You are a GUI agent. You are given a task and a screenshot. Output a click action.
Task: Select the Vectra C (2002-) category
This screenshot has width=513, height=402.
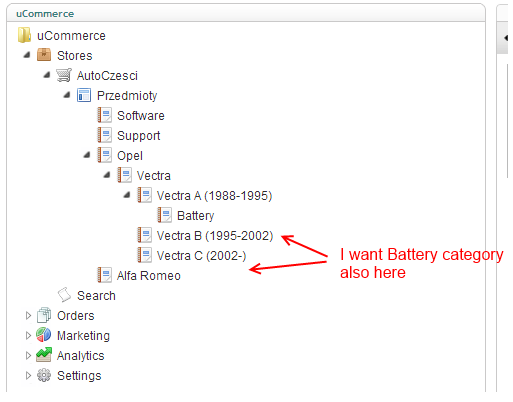click(x=201, y=256)
